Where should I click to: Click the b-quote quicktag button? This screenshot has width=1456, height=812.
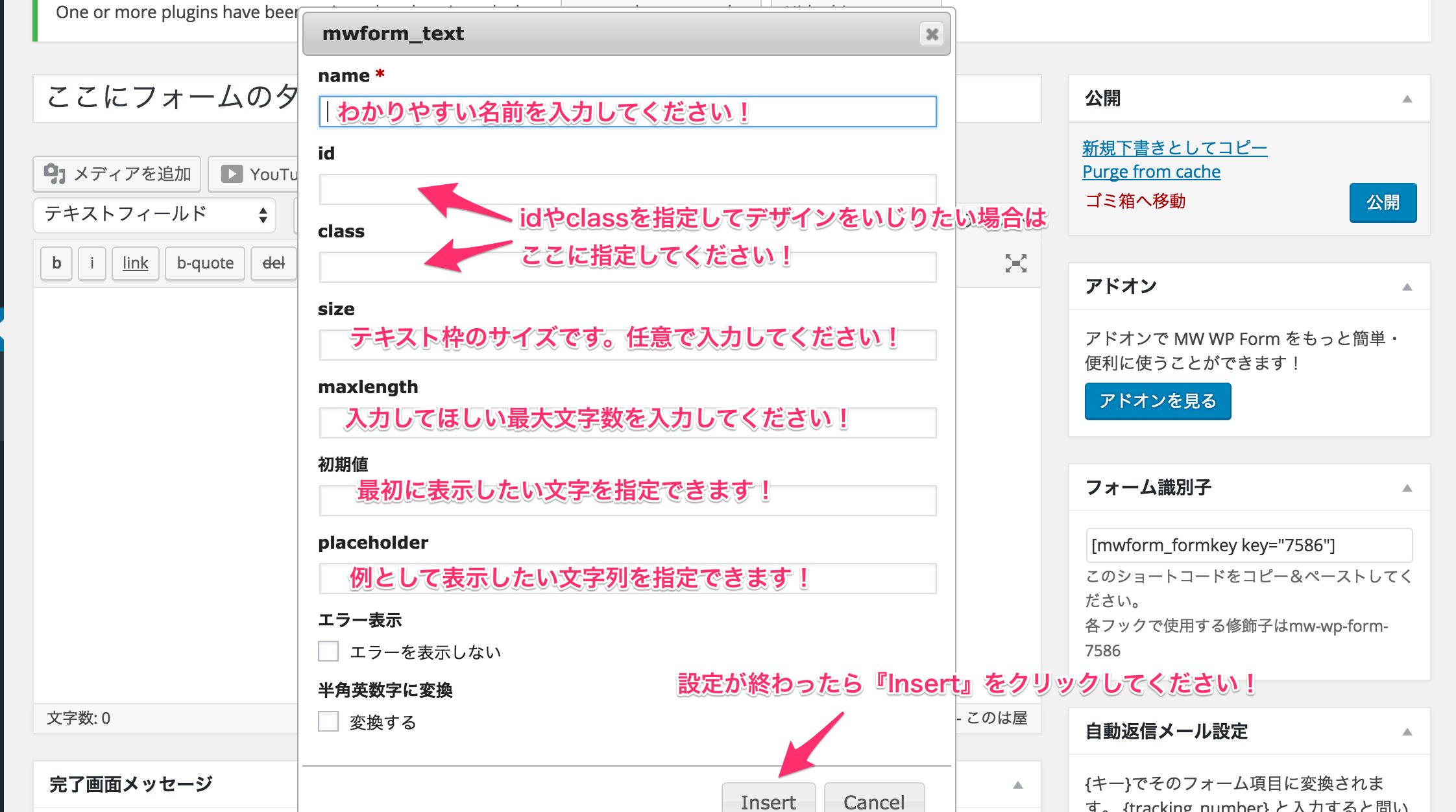click(x=205, y=263)
